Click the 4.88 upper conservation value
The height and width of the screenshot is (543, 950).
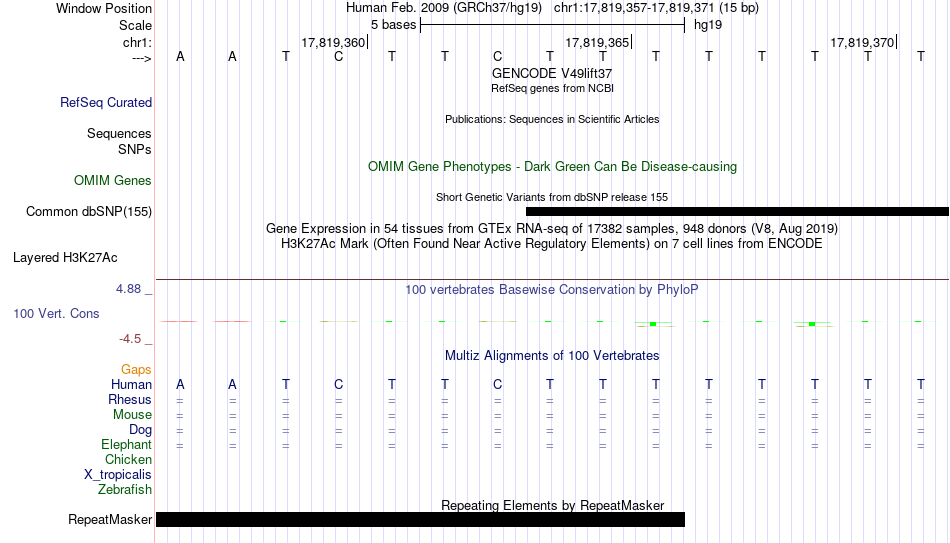(128, 289)
